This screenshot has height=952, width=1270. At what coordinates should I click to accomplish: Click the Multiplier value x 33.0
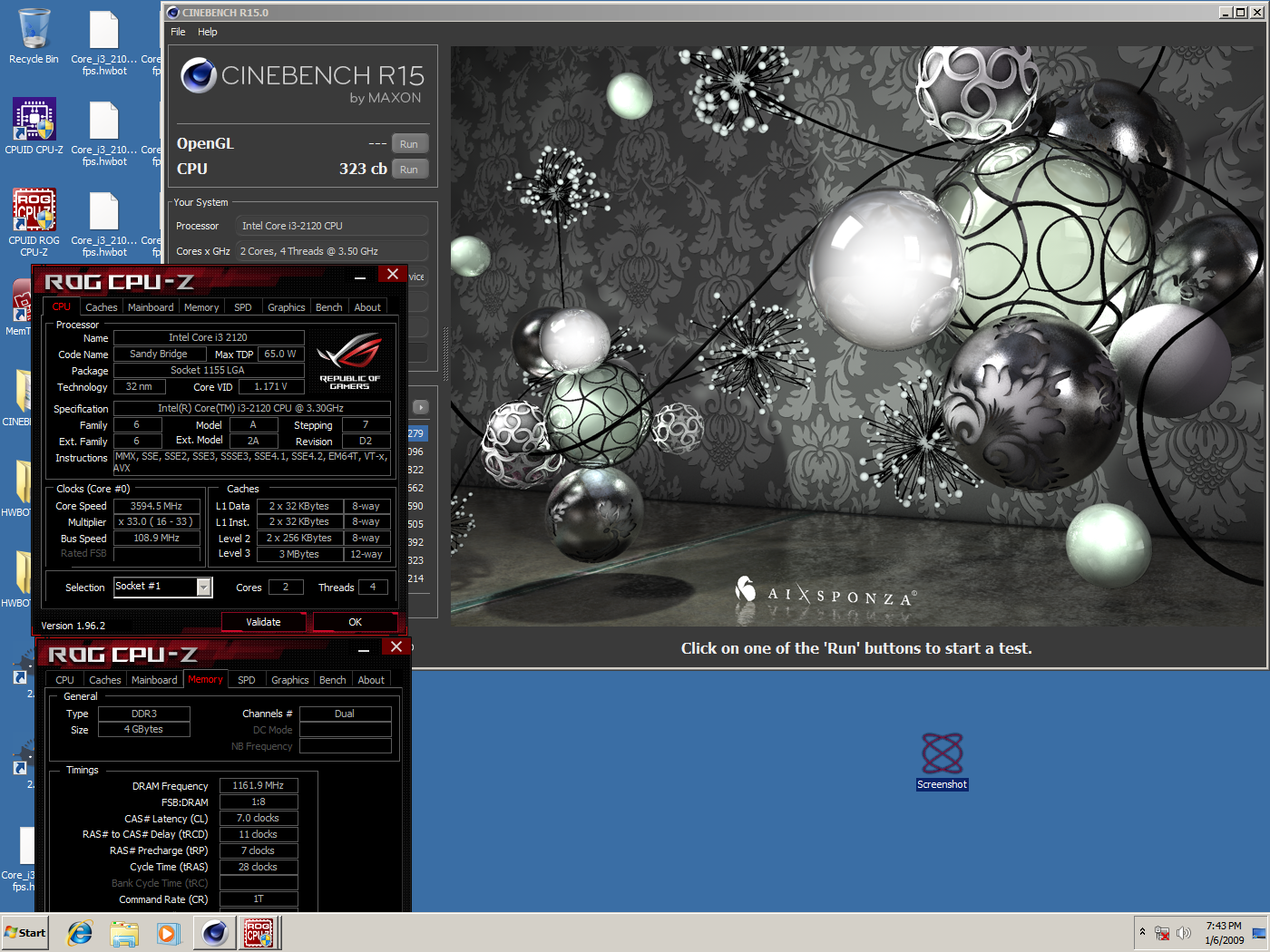[157, 522]
